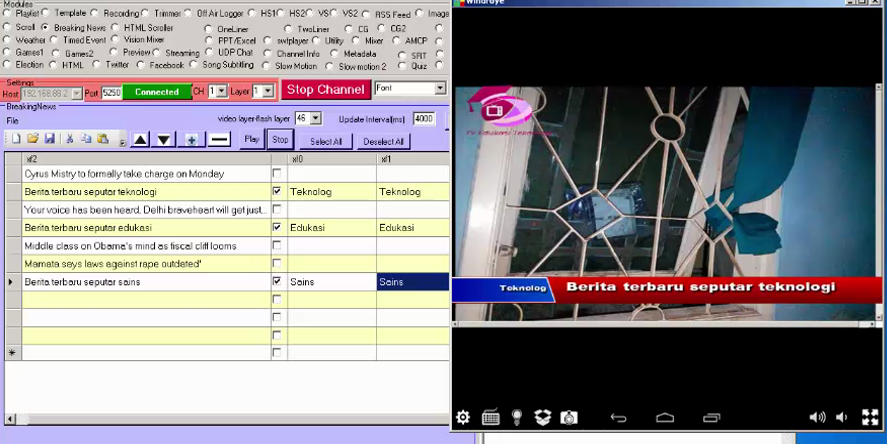Screen dimensions: 887x444
Task: Check the 'Cyrus Mistry' row checkbox
Action: point(277,173)
